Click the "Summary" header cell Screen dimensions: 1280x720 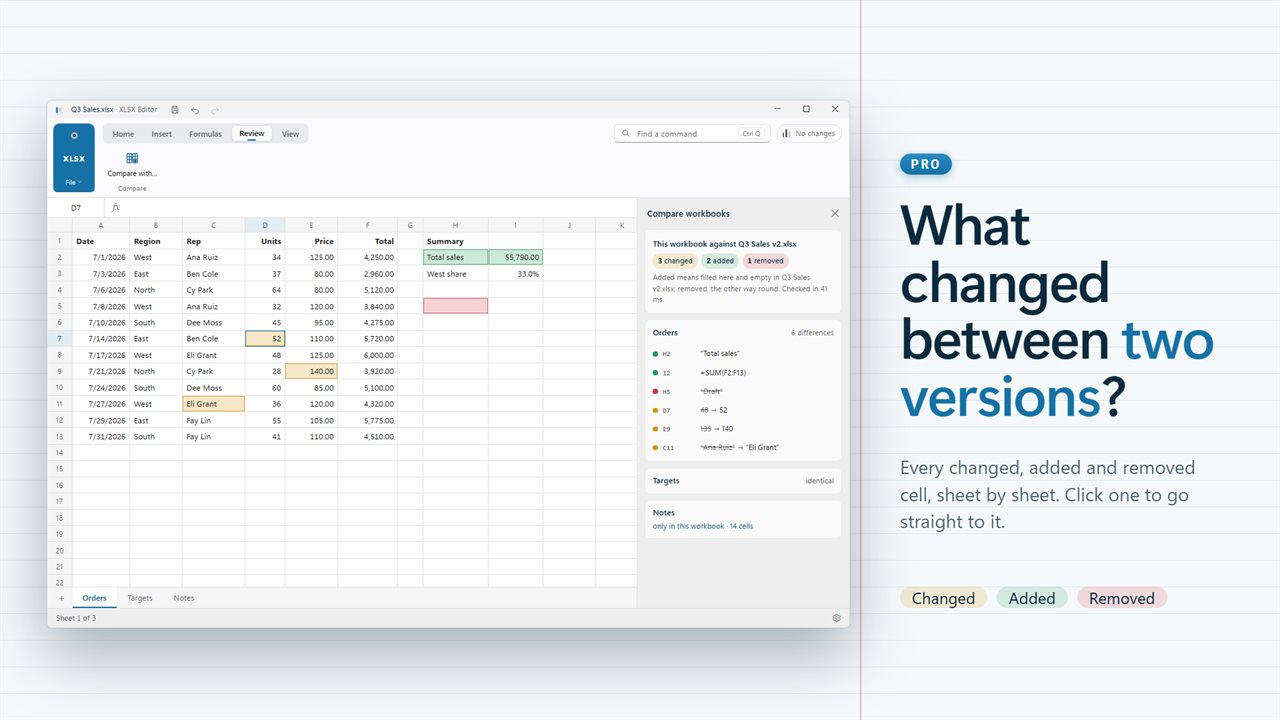[456, 241]
